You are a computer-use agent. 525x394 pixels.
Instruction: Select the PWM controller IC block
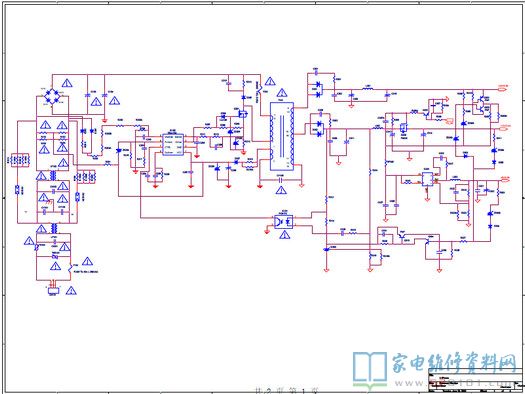pos(173,144)
